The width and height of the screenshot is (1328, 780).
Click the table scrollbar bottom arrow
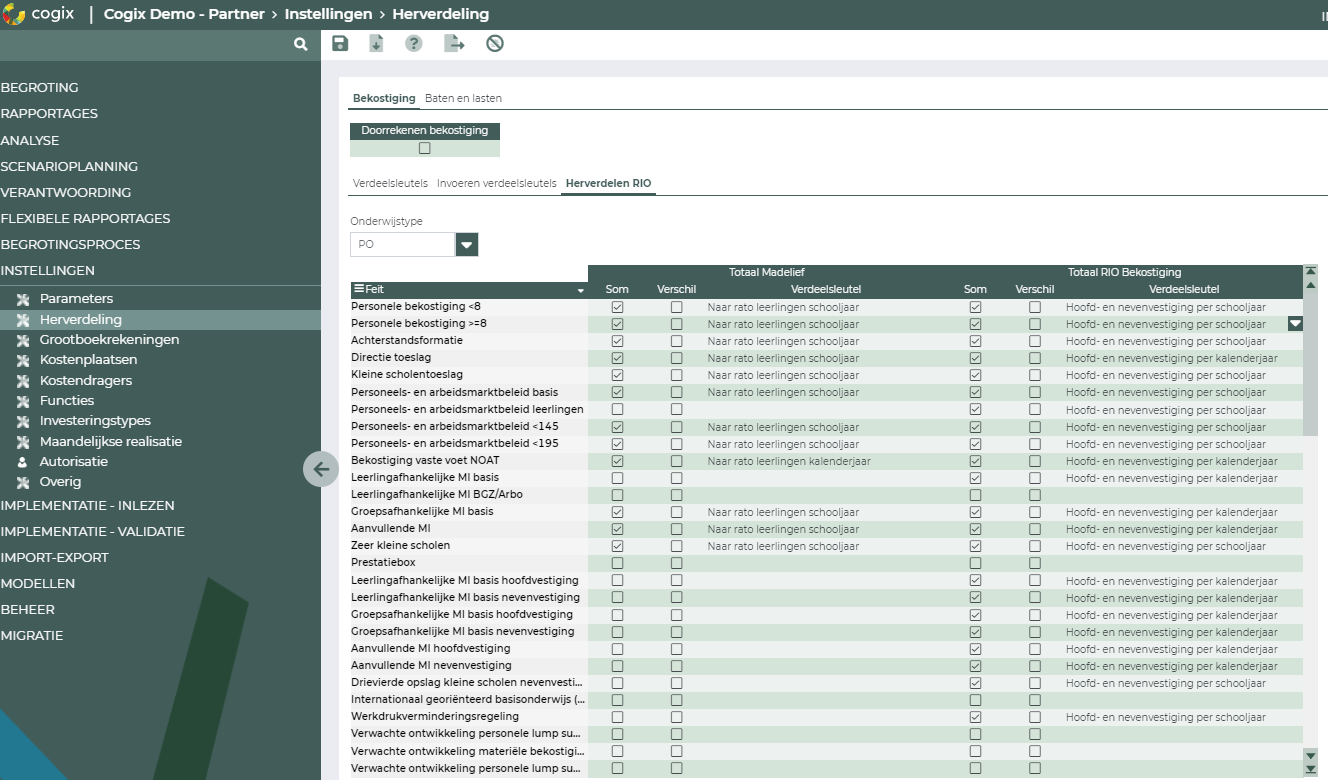coord(1310,769)
